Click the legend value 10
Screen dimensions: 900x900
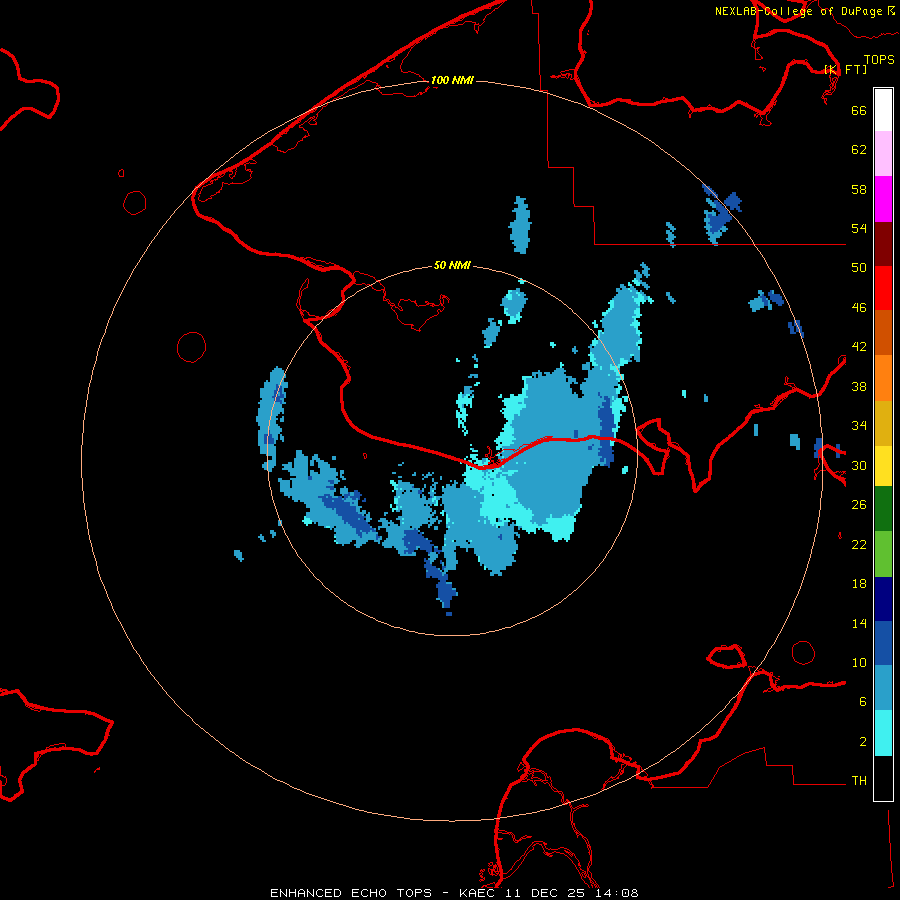(x=859, y=662)
